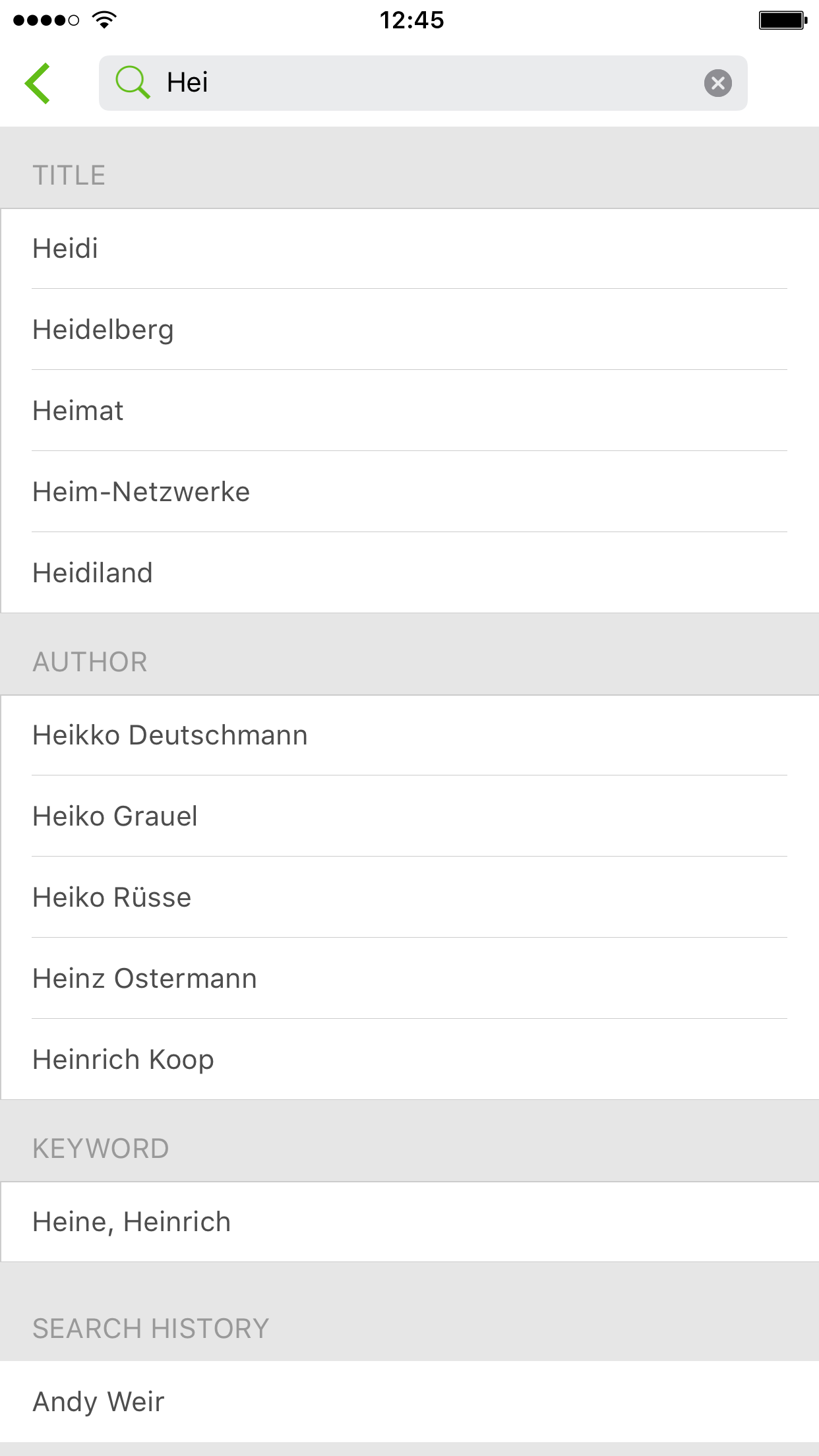The width and height of the screenshot is (819, 1456).
Task: Click the green search magnifier icon
Action: [x=133, y=82]
